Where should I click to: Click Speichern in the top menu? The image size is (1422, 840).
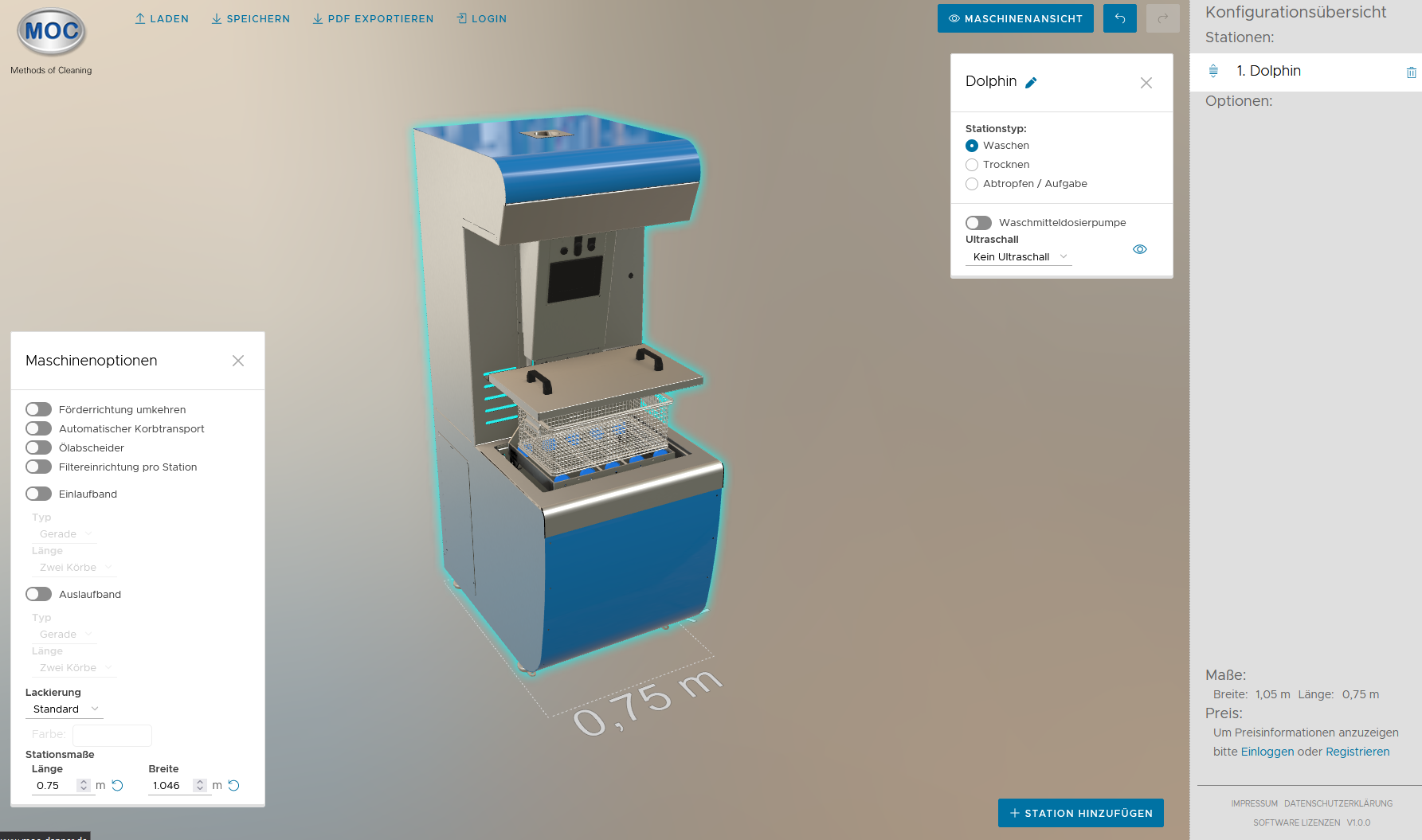[250, 18]
